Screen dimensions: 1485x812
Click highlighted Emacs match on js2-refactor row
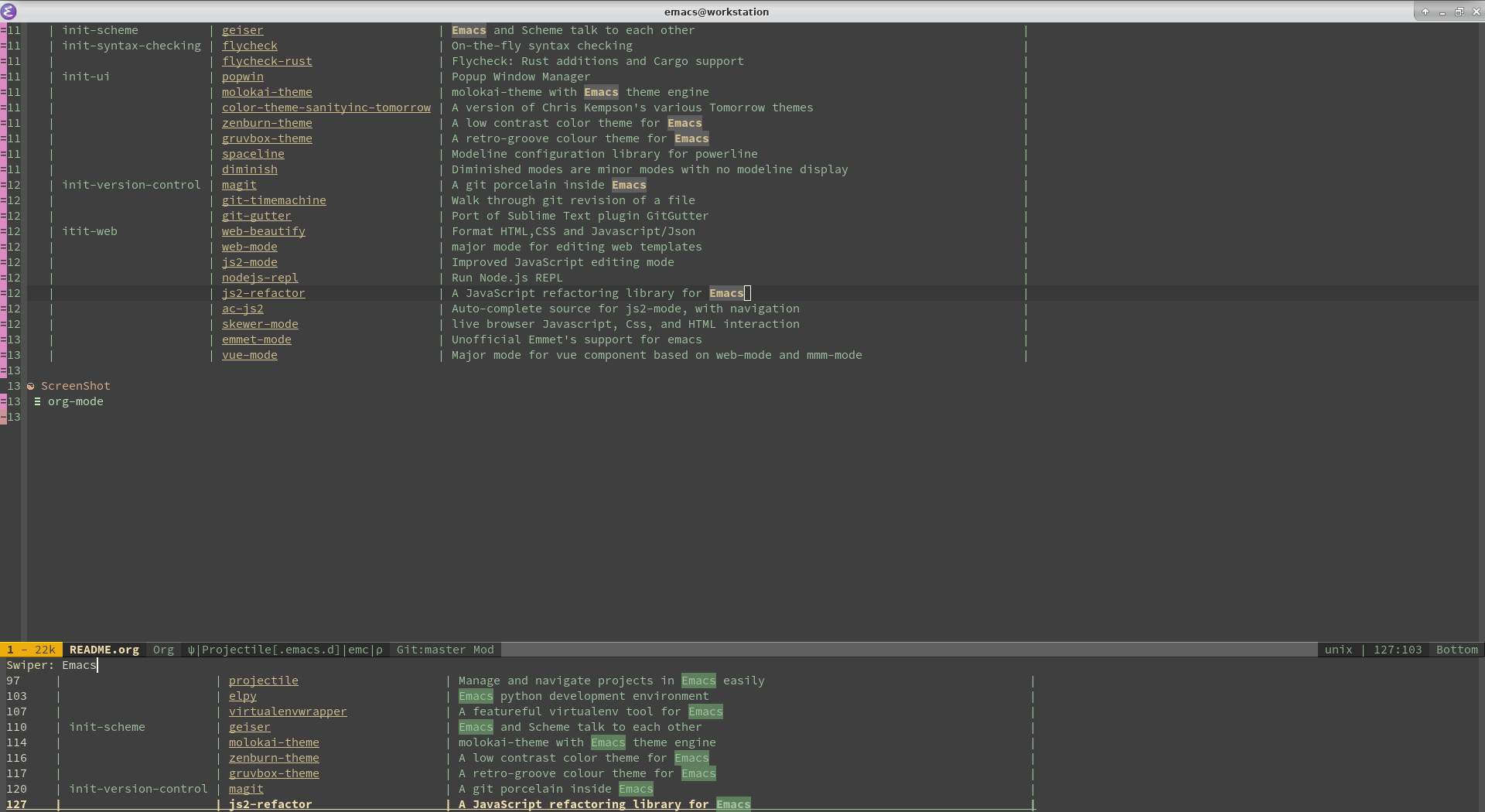pos(726,293)
